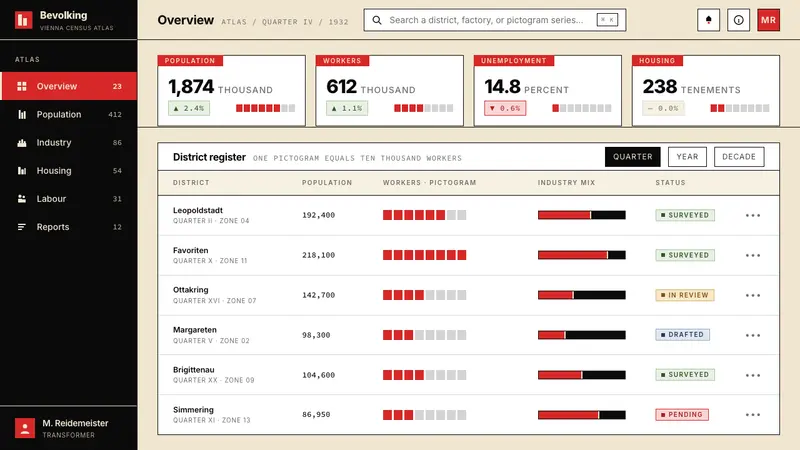The height and width of the screenshot is (450, 800).
Task: Open the MR user avatar menu
Action: [768, 20]
